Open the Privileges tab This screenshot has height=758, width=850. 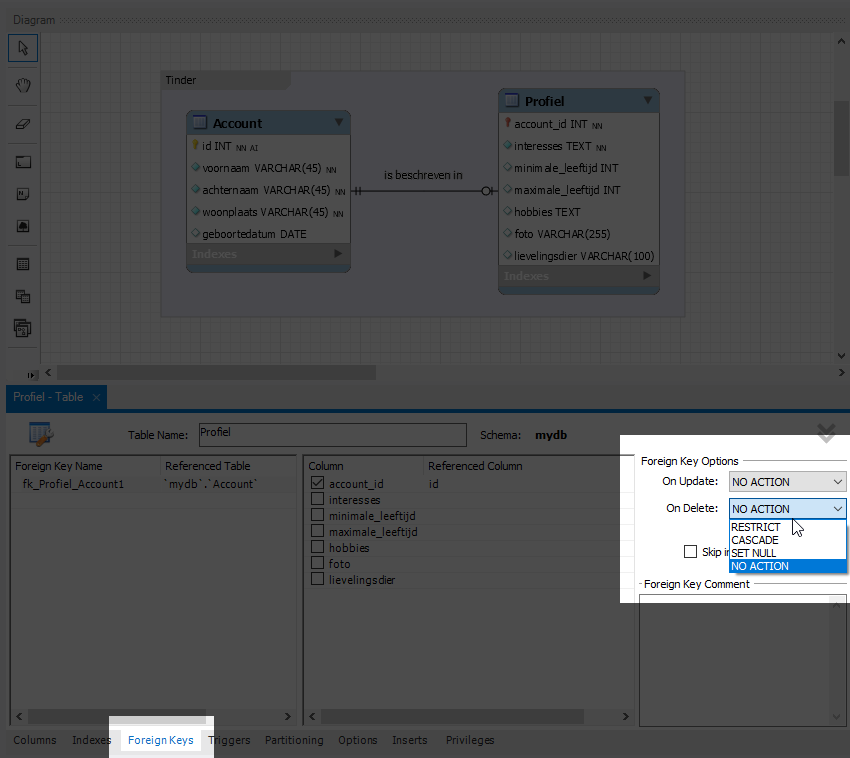[469, 740]
